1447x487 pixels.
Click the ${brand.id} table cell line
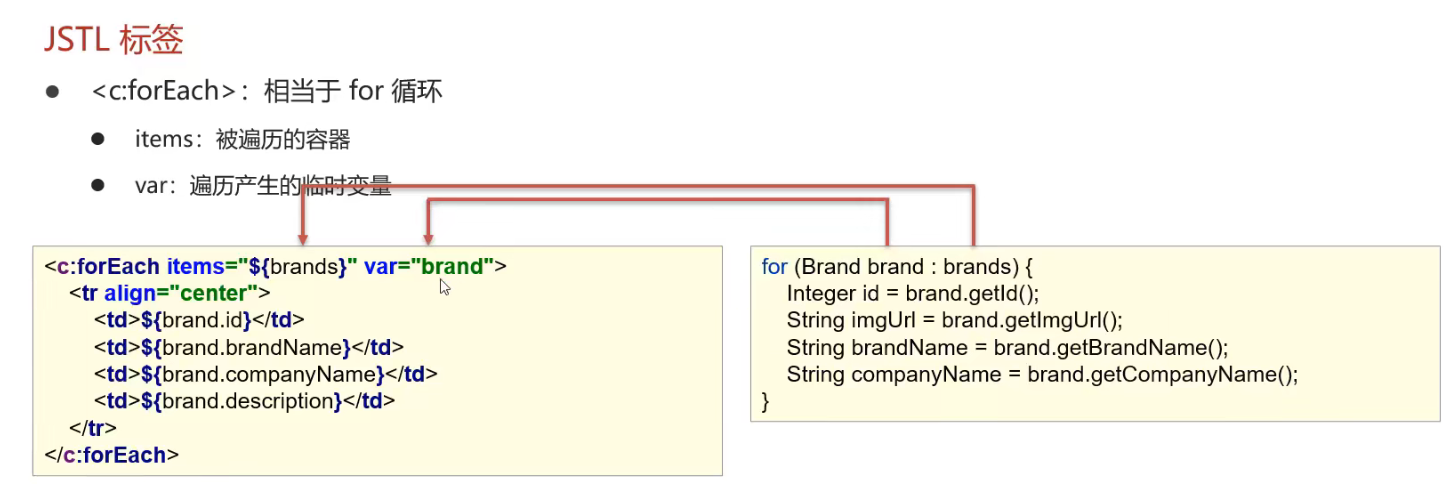pyautogui.click(x=199, y=320)
